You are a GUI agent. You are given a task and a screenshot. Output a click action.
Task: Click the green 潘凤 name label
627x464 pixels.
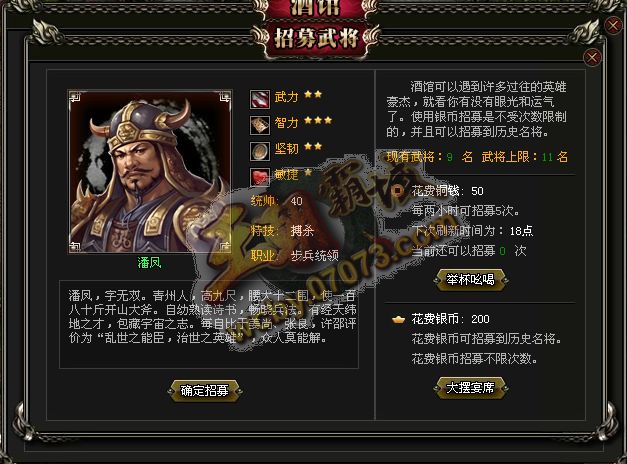click(x=149, y=263)
